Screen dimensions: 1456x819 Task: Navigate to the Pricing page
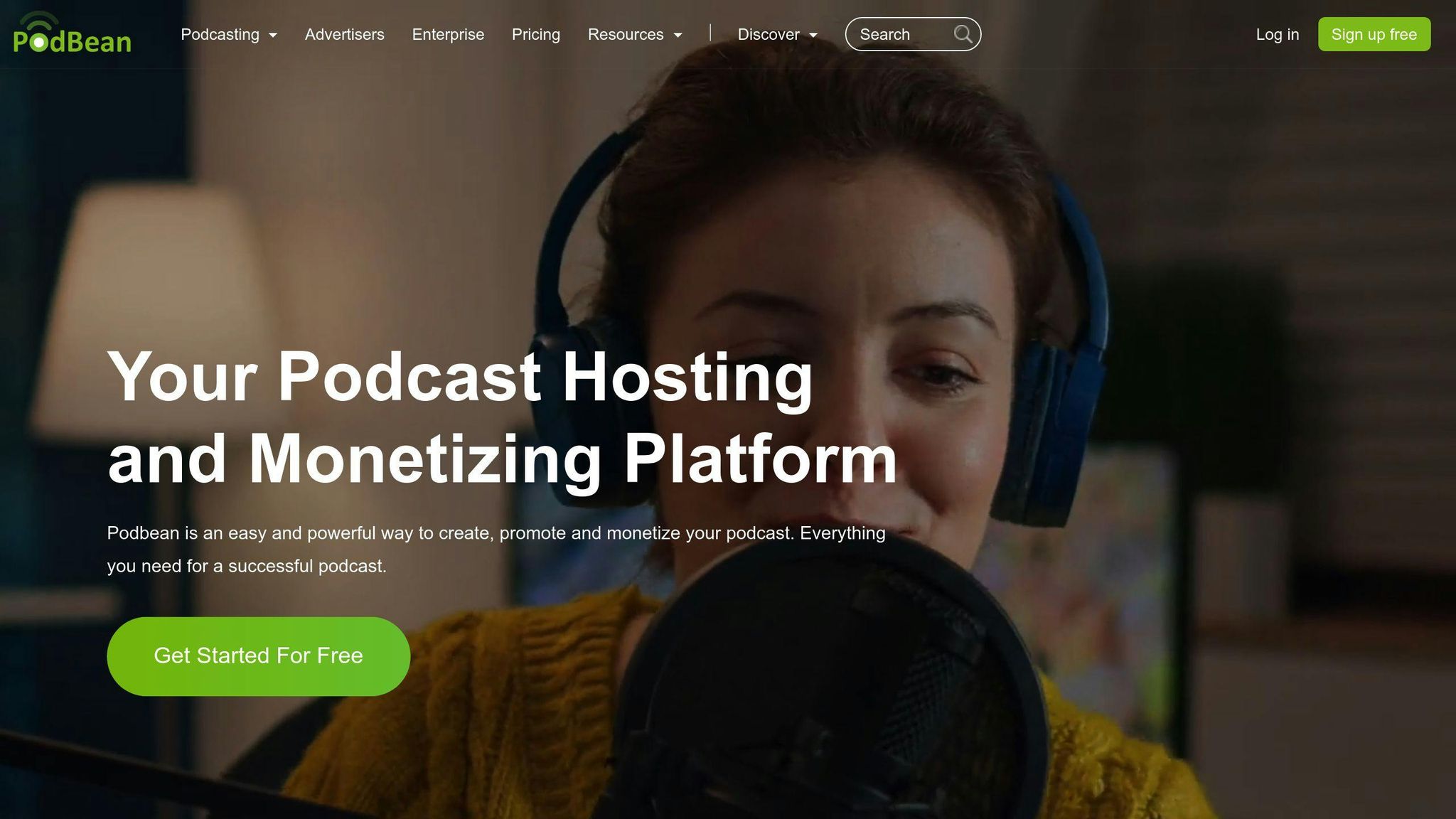tap(536, 34)
